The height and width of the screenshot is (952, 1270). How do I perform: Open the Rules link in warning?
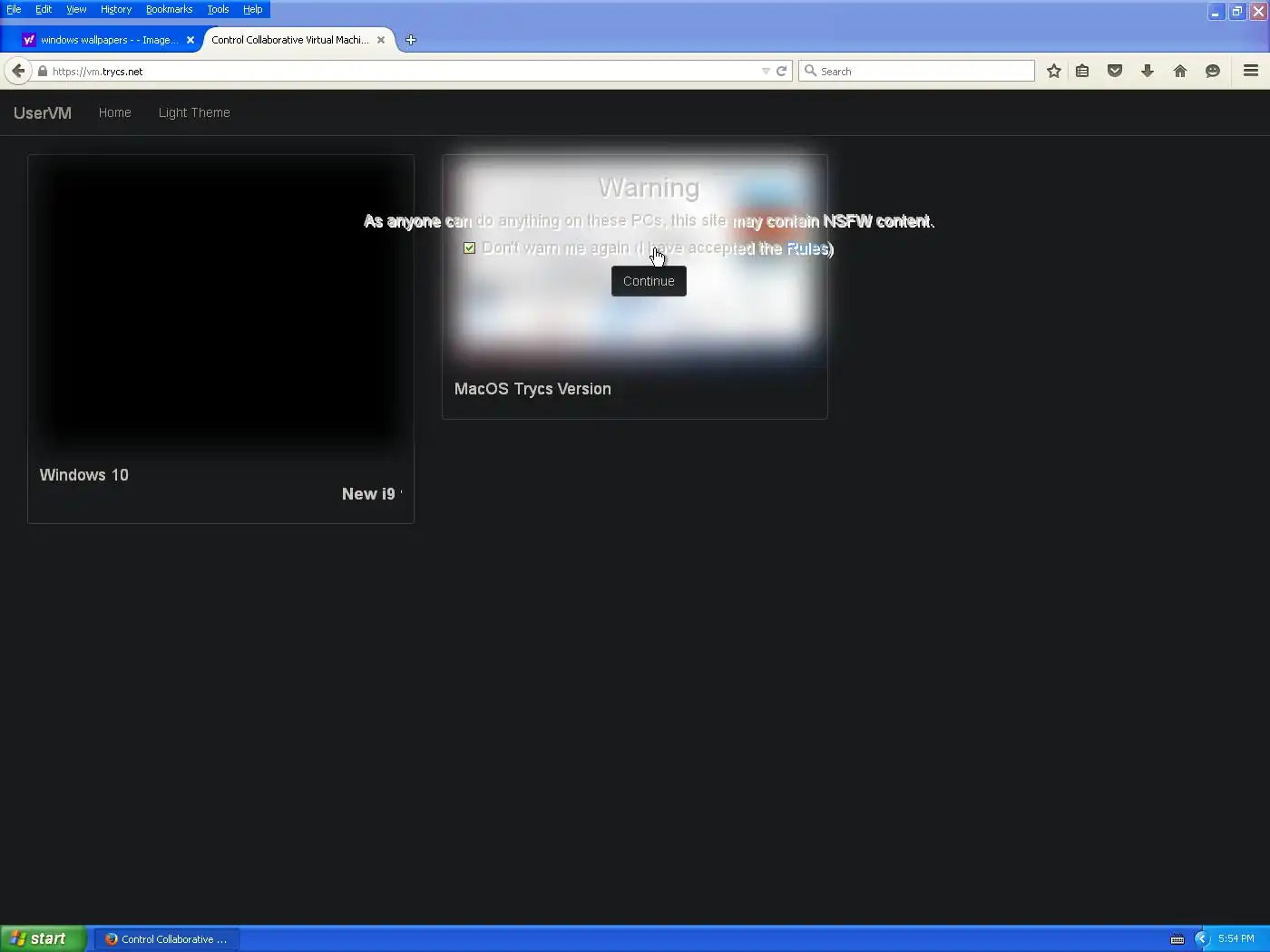coord(807,248)
